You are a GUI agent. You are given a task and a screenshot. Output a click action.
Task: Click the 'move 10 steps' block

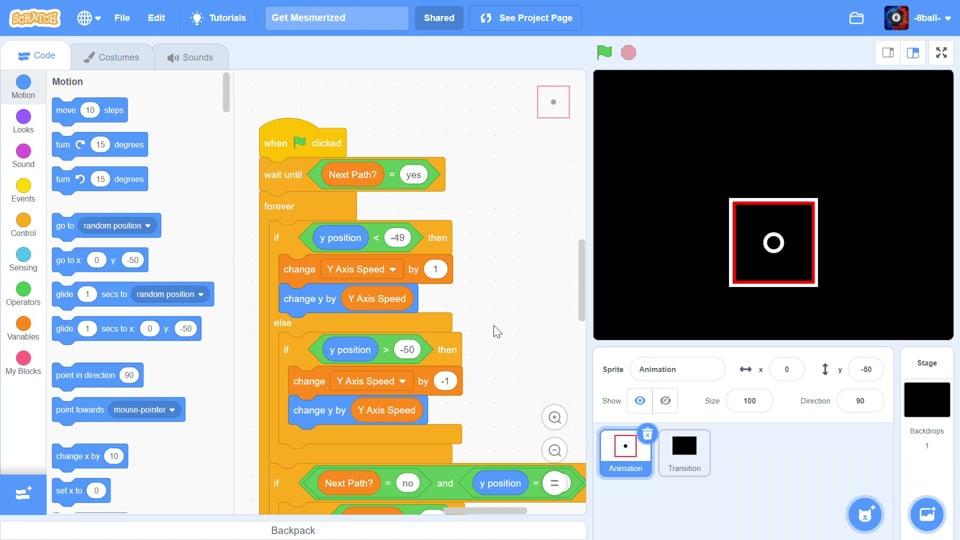coord(90,110)
